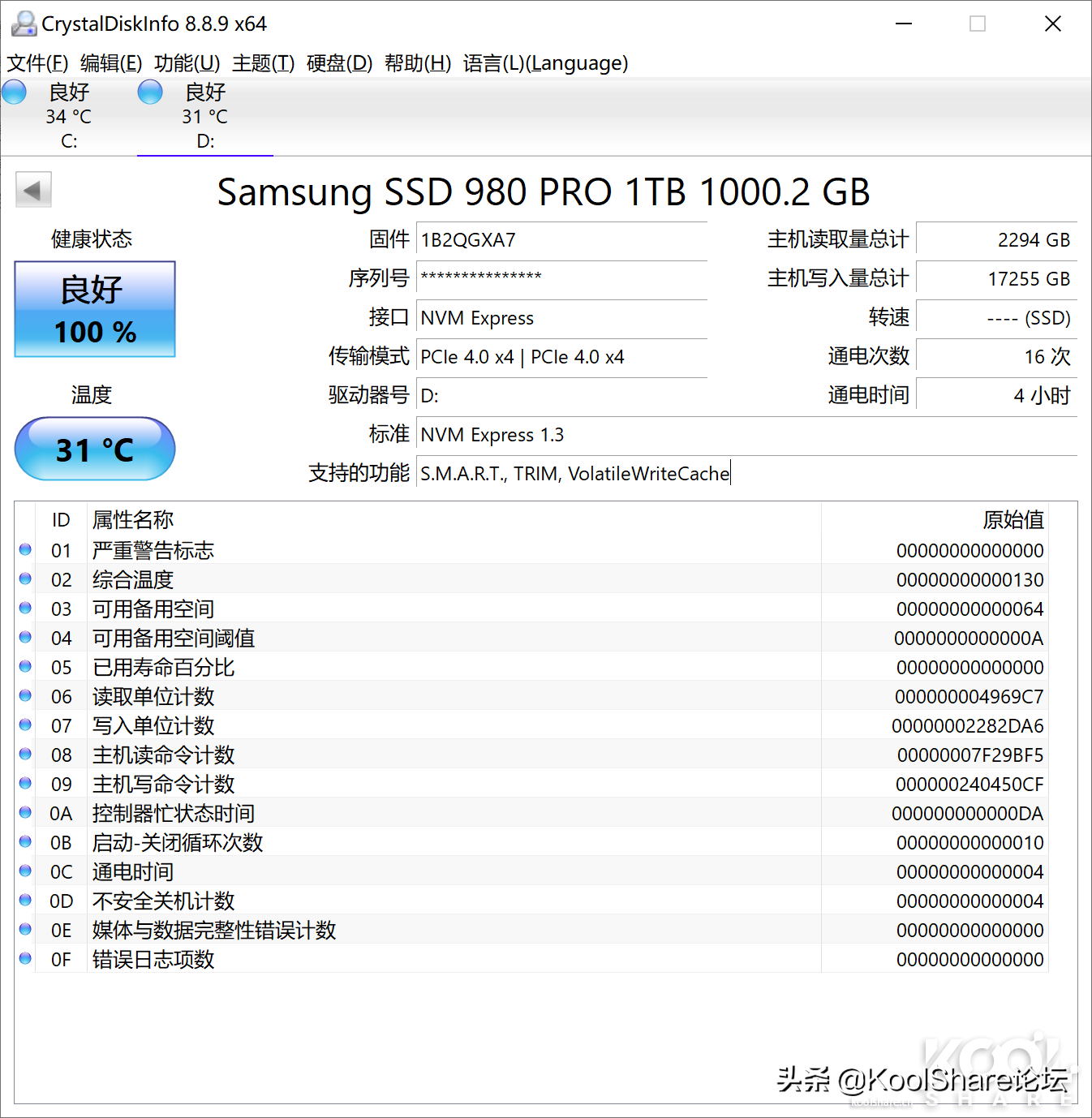The height and width of the screenshot is (1118, 1092).
Task: Click the standard field NVM Express 1.3
Action: (746, 435)
